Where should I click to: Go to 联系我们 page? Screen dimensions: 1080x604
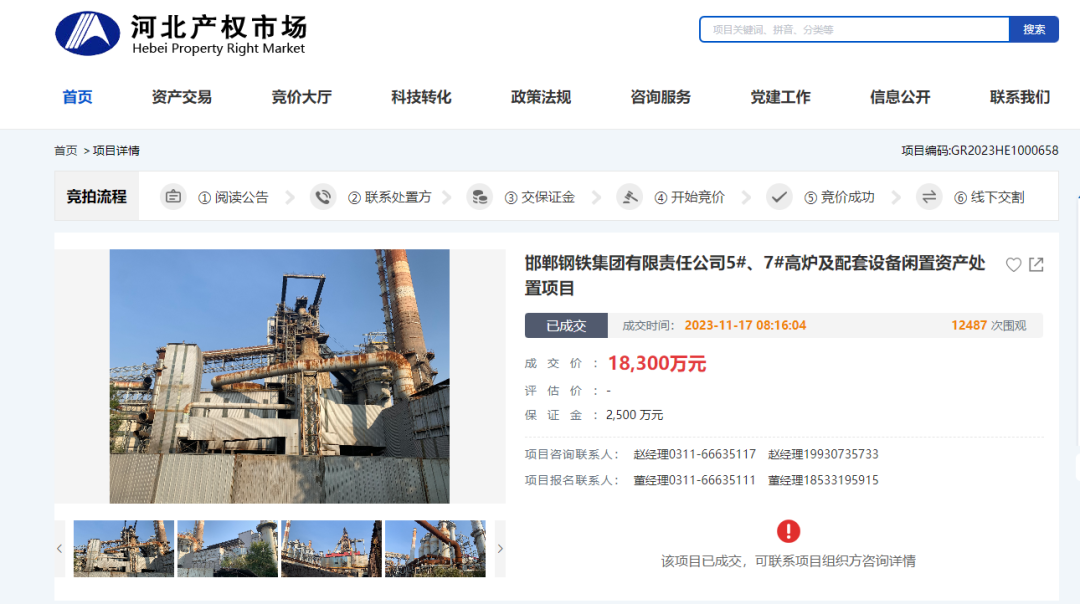[1020, 97]
